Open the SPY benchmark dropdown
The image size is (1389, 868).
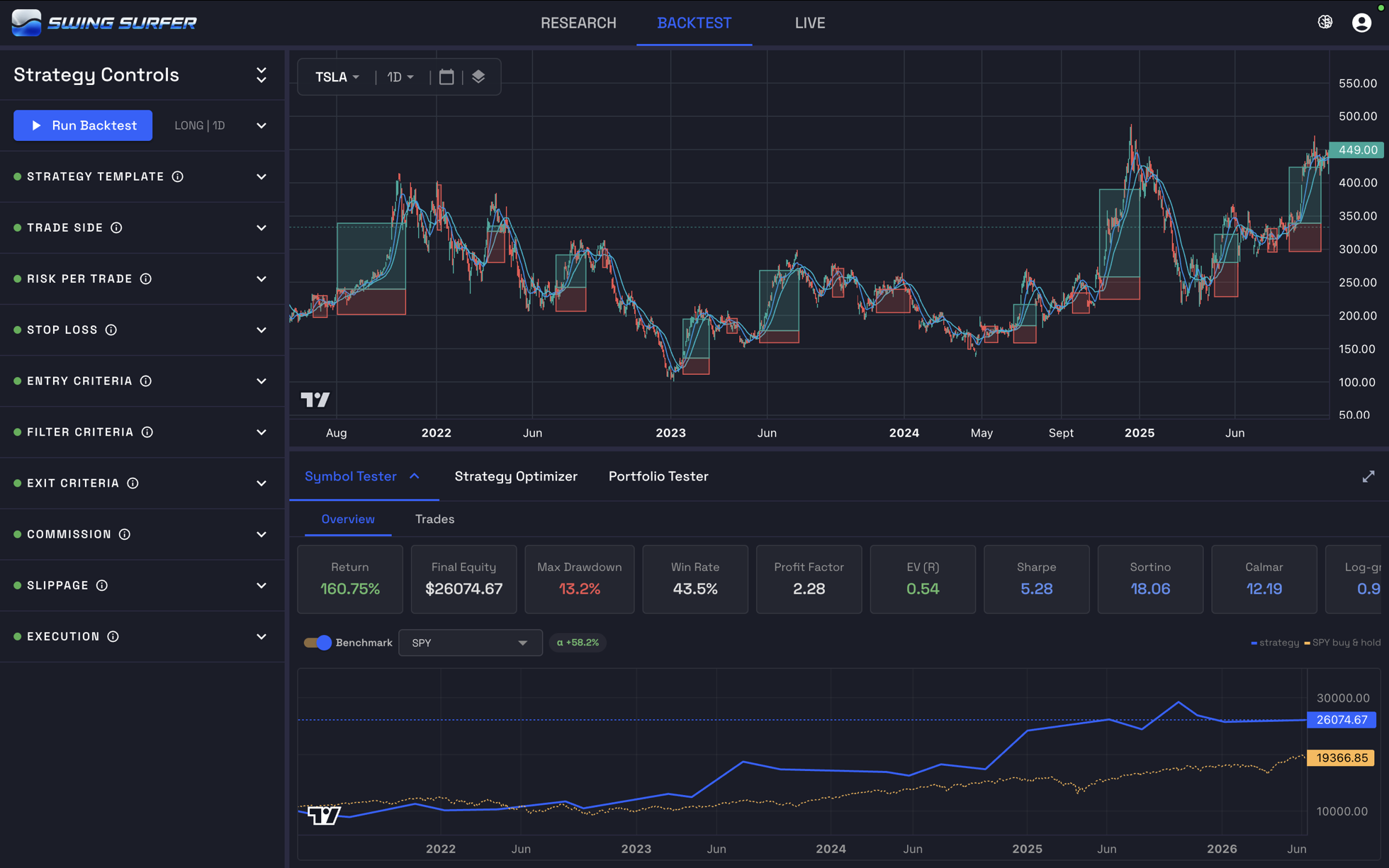(470, 643)
